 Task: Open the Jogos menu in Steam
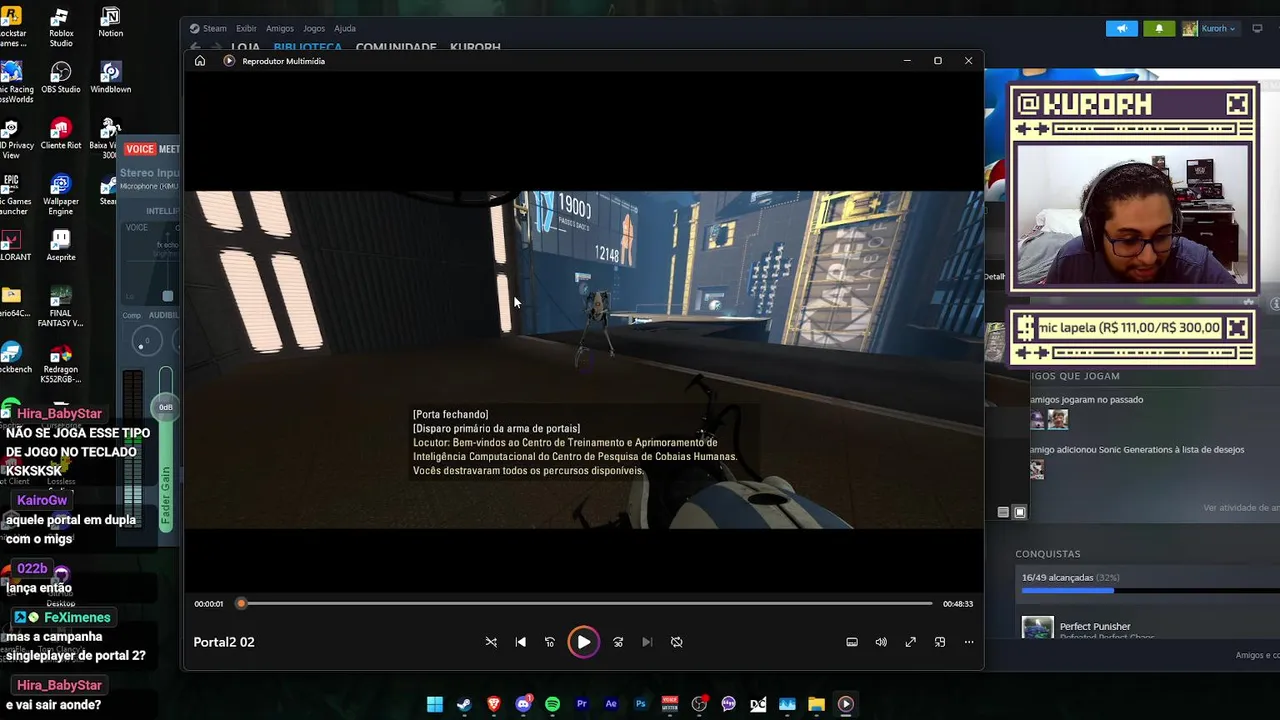coord(314,28)
